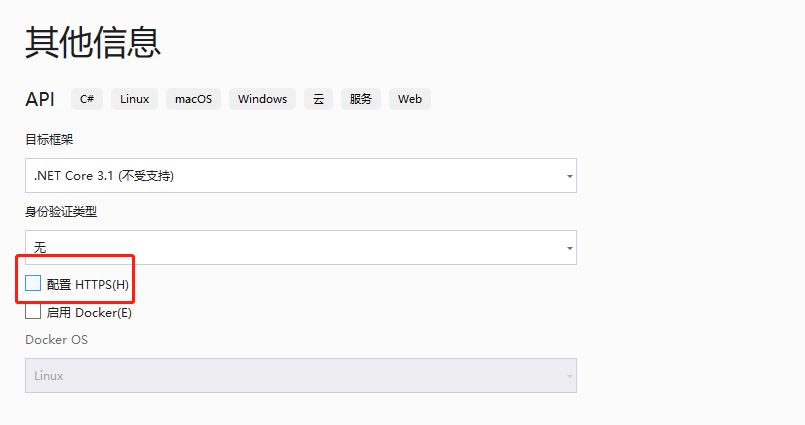The width and height of the screenshot is (805, 425).
Task: Click the 目标框架 label
Action: (49, 140)
